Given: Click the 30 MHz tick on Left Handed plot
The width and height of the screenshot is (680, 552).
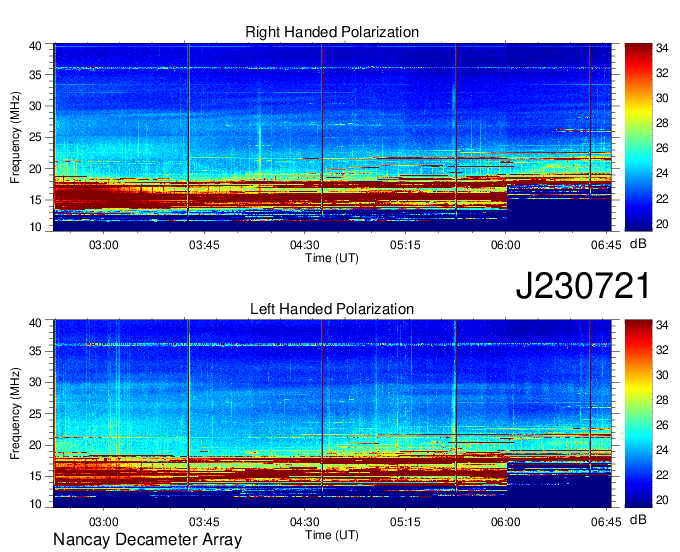Looking at the screenshot, I should [x=35, y=382].
